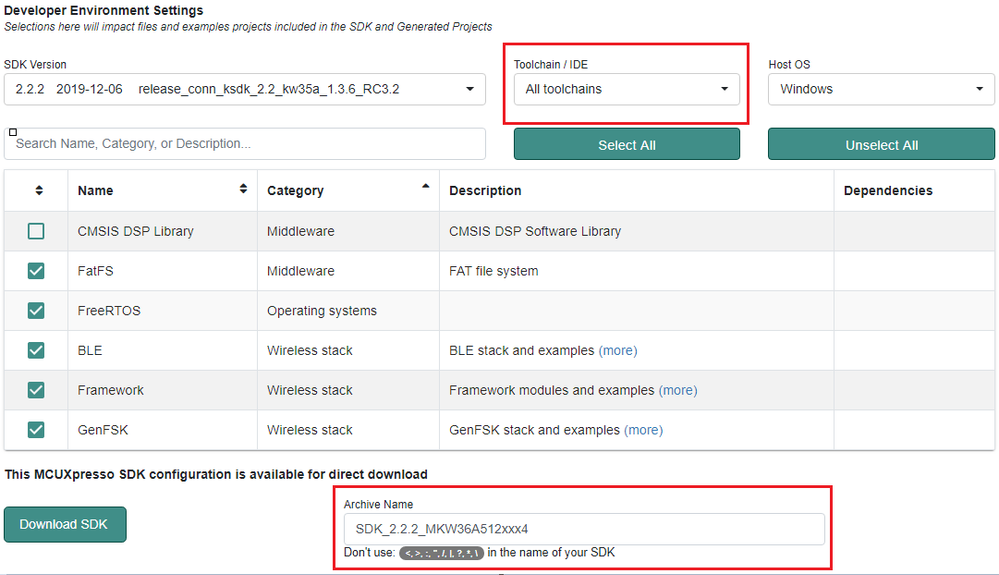The height and width of the screenshot is (575, 999).
Task: Uncheck the FreeRTOS checkbox
Action: click(x=36, y=311)
